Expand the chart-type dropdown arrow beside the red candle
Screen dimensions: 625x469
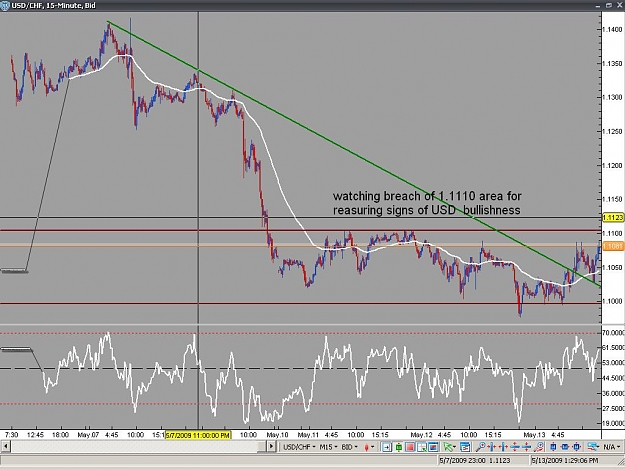373,447
